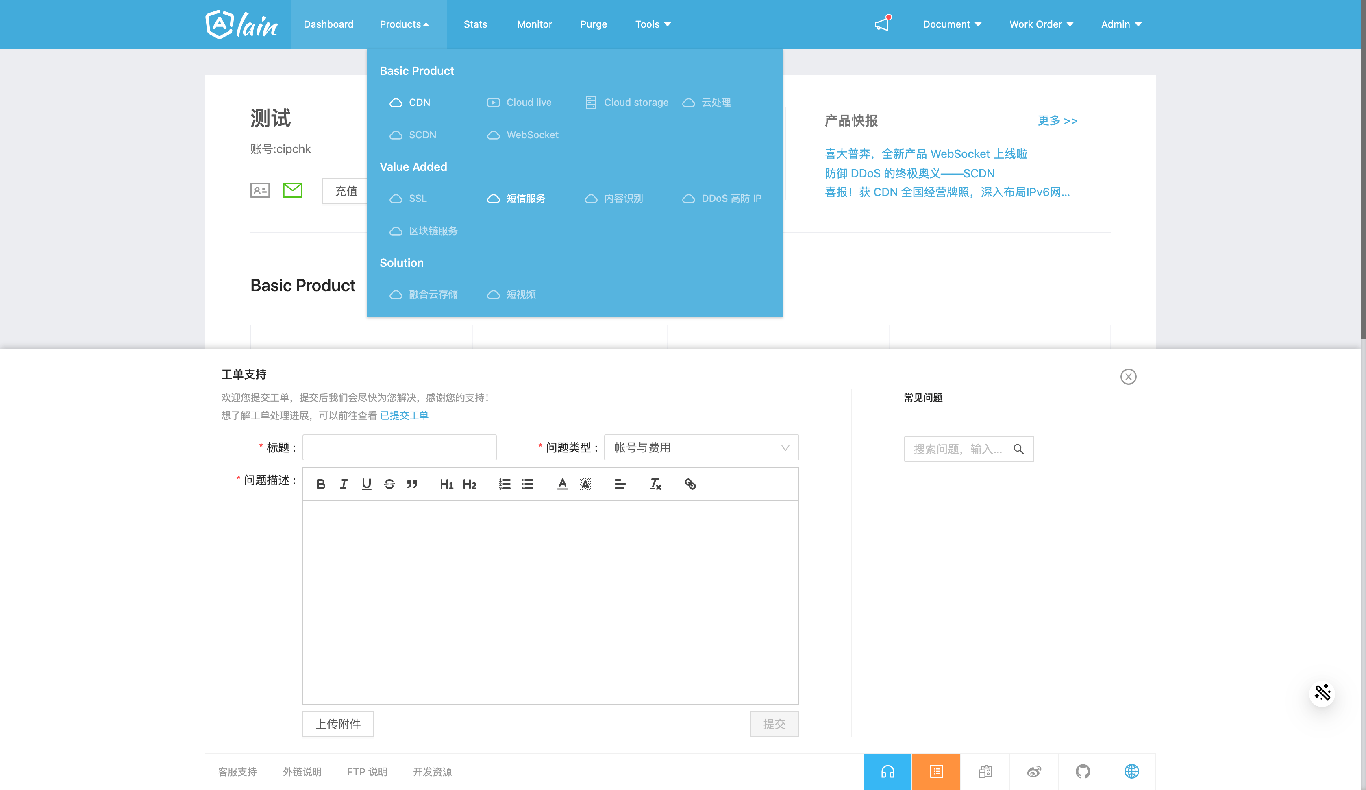Open the notification megaphone icon
Screen dimensions: 1366x790
click(882, 24)
